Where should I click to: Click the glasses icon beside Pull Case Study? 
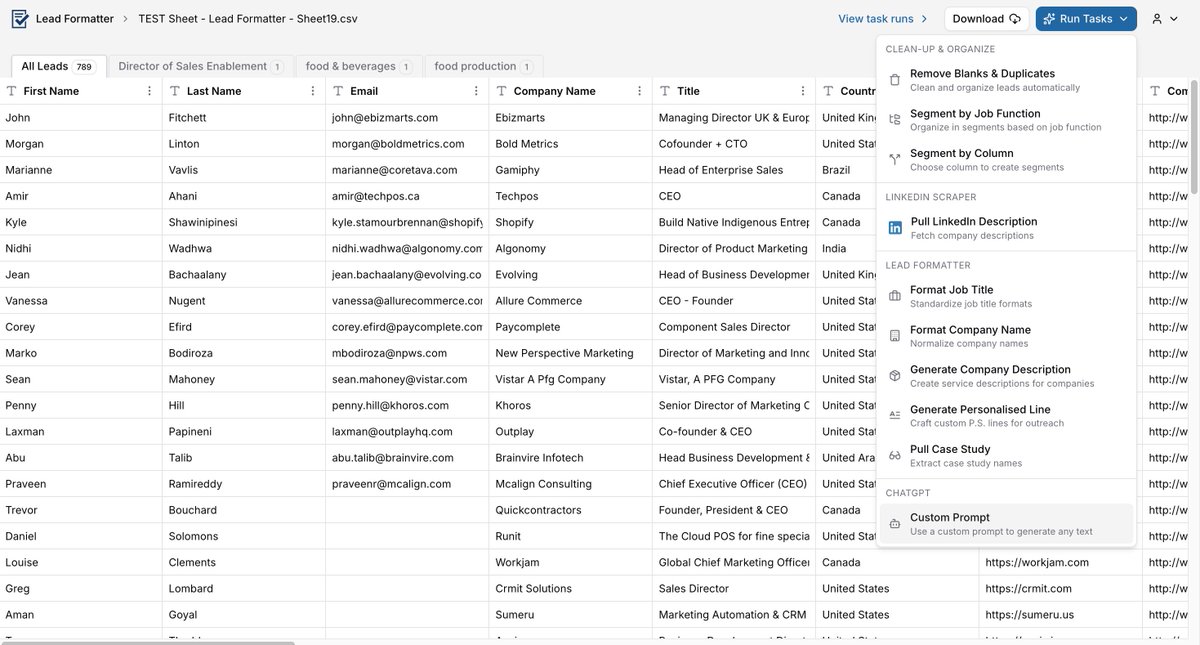point(895,456)
